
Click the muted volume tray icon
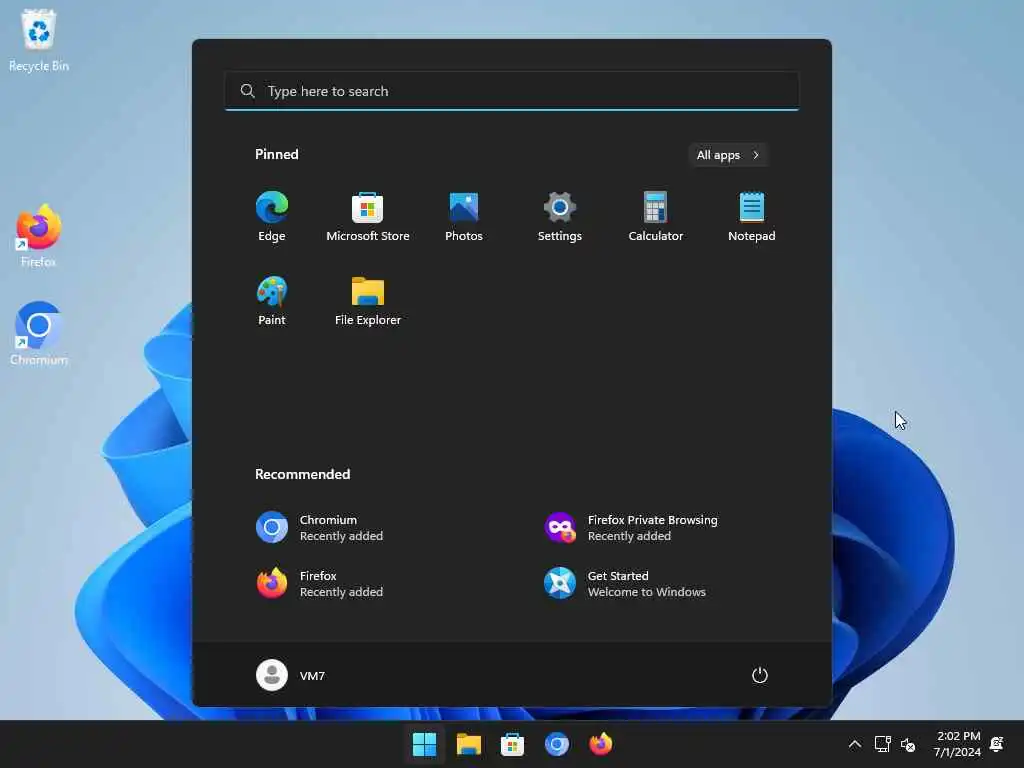(x=908, y=744)
